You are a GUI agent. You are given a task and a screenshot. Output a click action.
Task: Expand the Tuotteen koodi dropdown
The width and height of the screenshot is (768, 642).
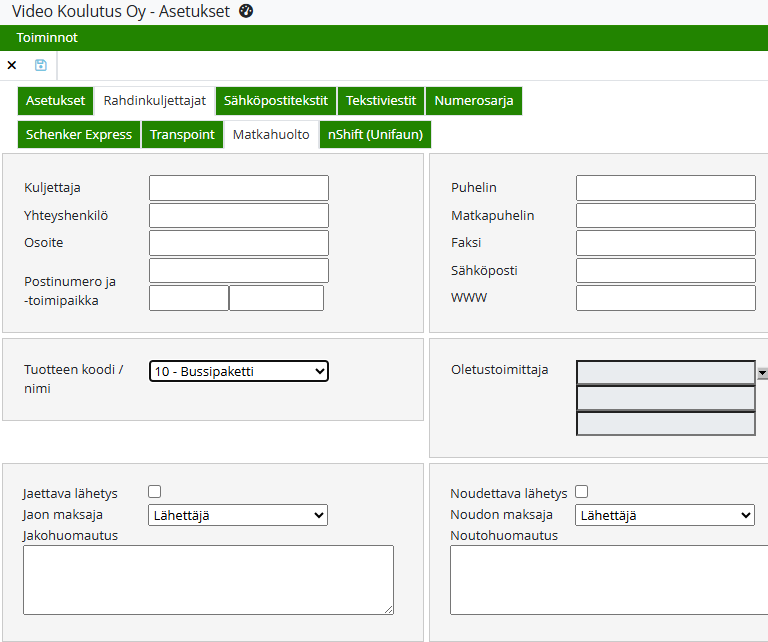tap(238, 371)
